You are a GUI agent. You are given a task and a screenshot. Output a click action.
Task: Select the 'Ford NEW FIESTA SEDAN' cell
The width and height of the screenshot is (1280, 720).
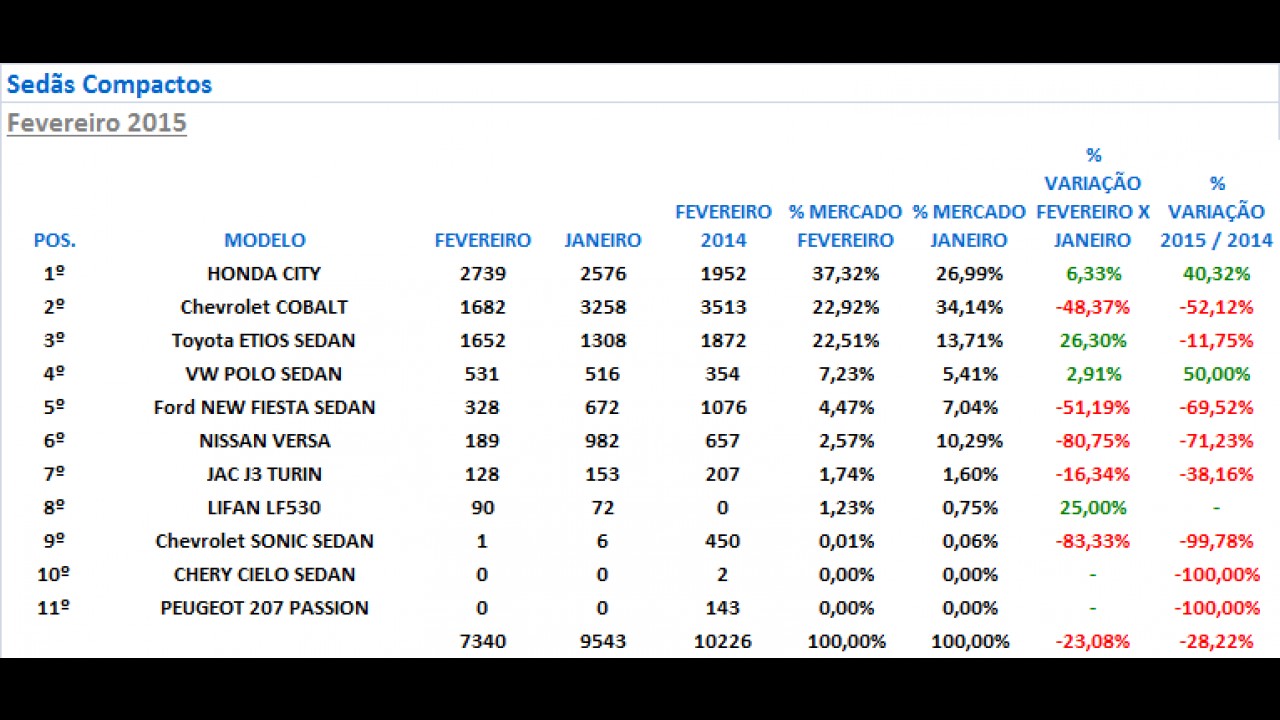[264, 408]
